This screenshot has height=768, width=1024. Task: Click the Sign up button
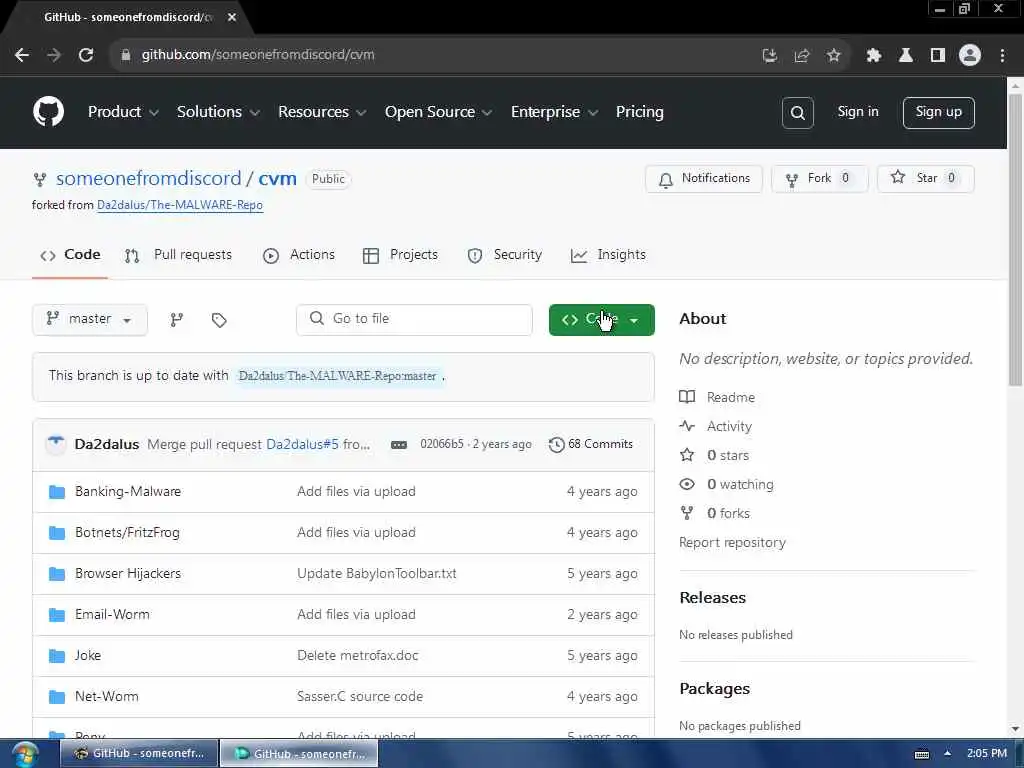(x=938, y=112)
